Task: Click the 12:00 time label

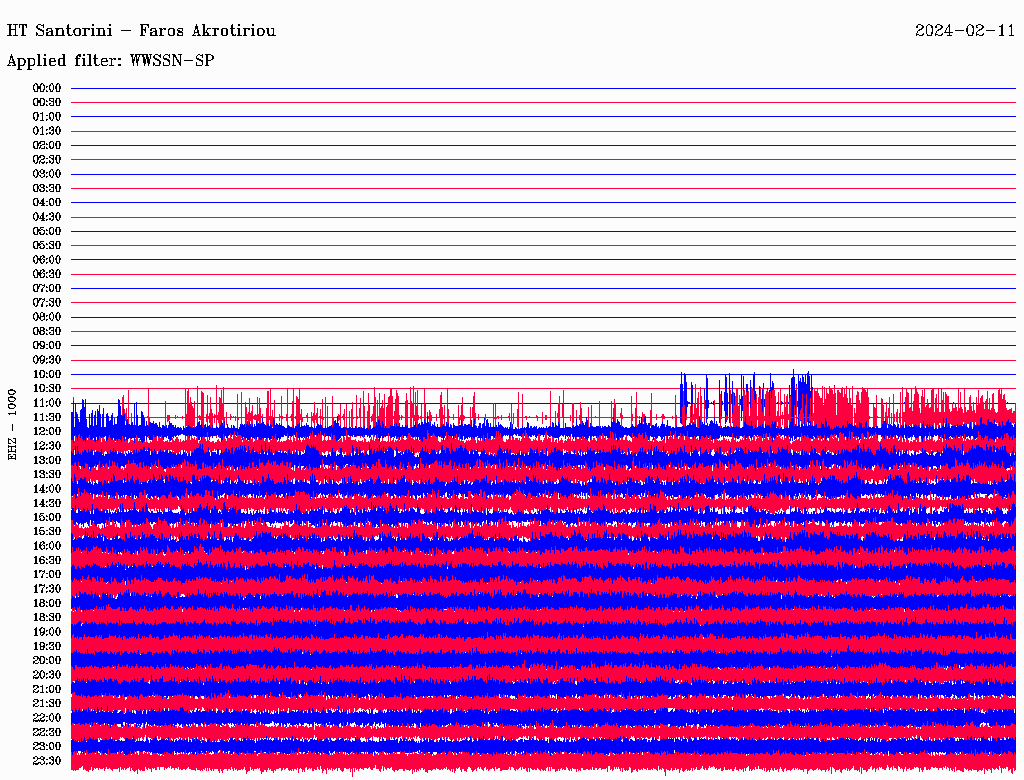Action: [x=47, y=432]
